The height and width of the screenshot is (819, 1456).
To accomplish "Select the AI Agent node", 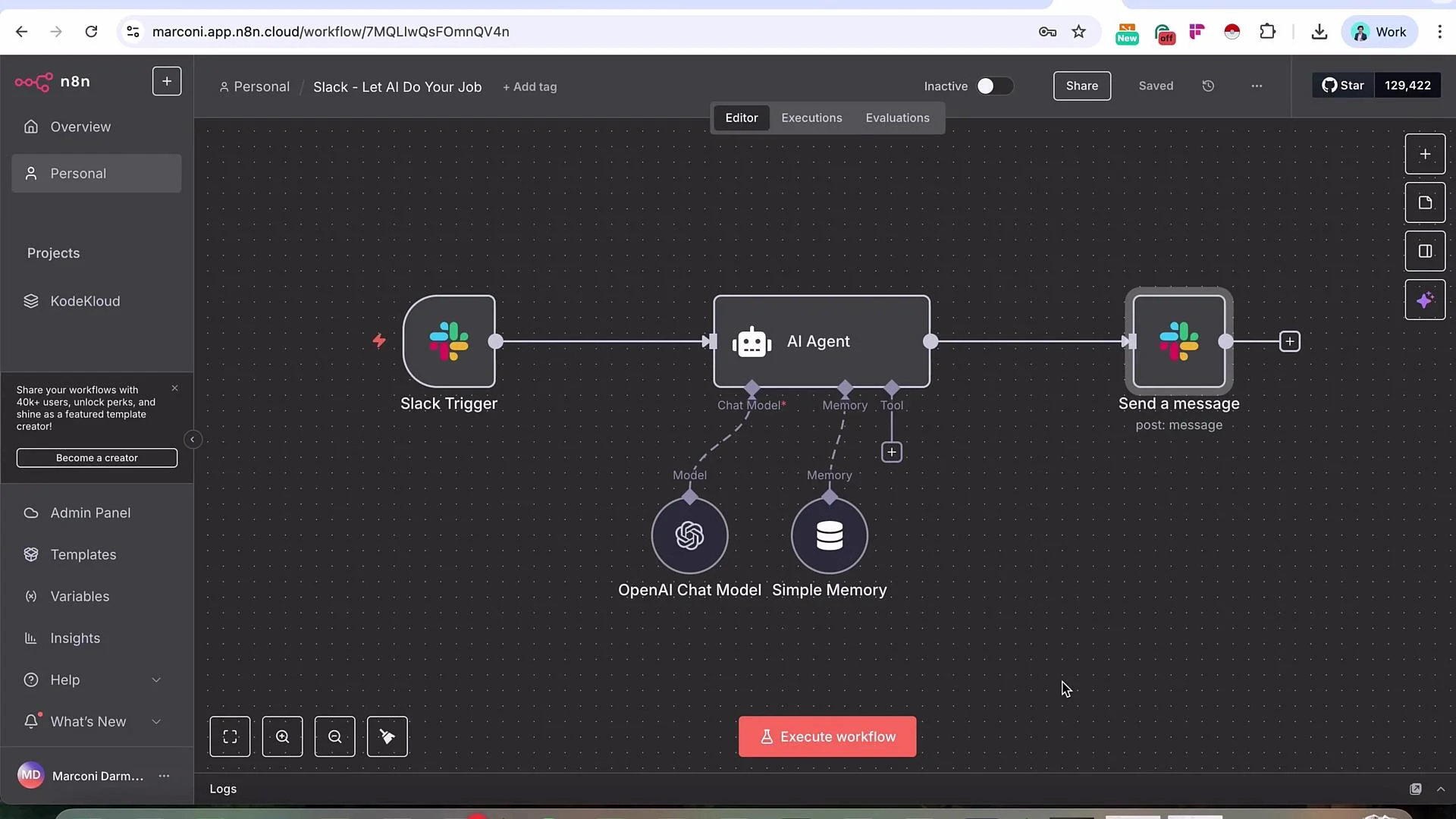I will [x=821, y=341].
